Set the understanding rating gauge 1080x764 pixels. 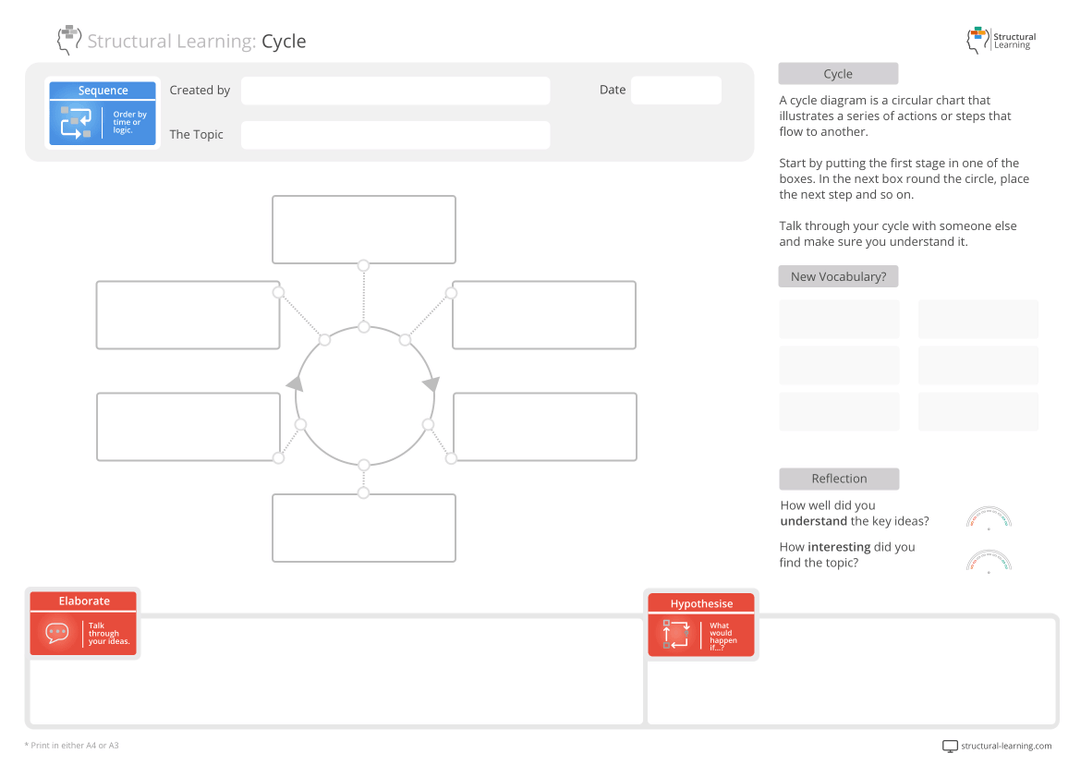989,516
